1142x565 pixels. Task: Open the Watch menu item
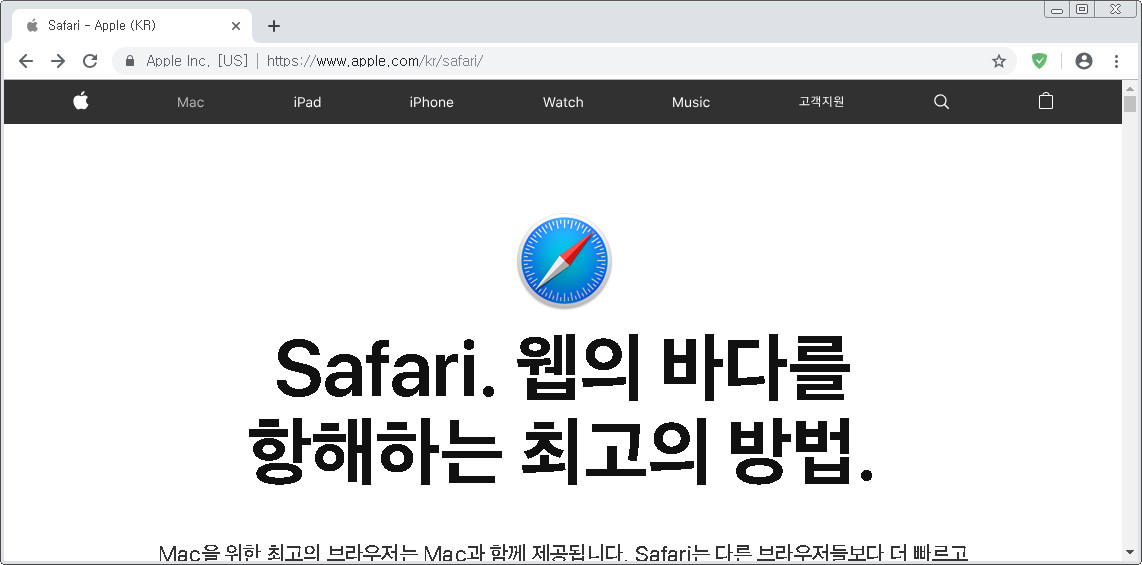click(563, 103)
